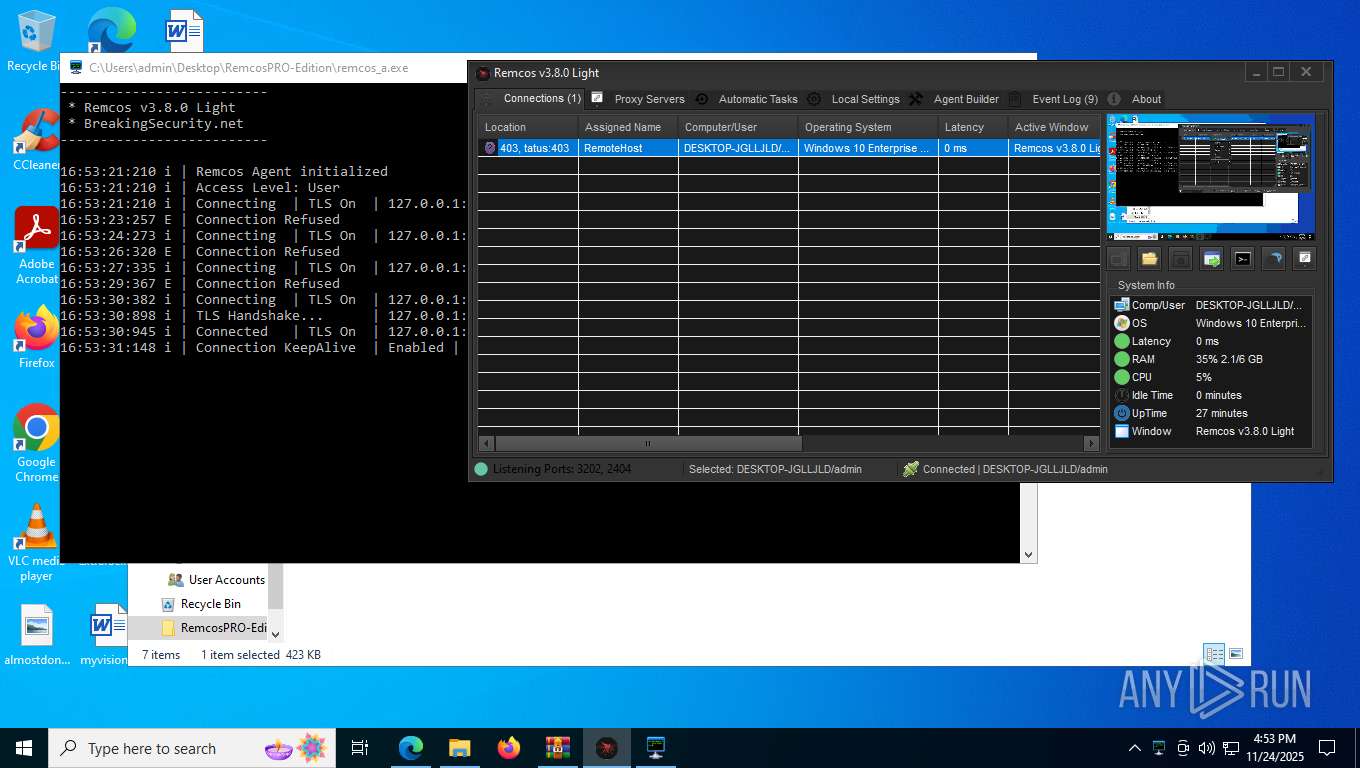The image size is (1360, 768).
Task: Open the Agent Builder tab
Action: pyautogui.click(x=954, y=99)
